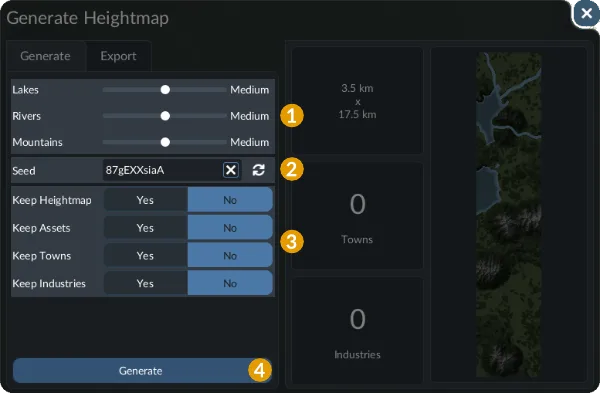Click the 'Seed' label
The image size is (600, 393).
24,171
